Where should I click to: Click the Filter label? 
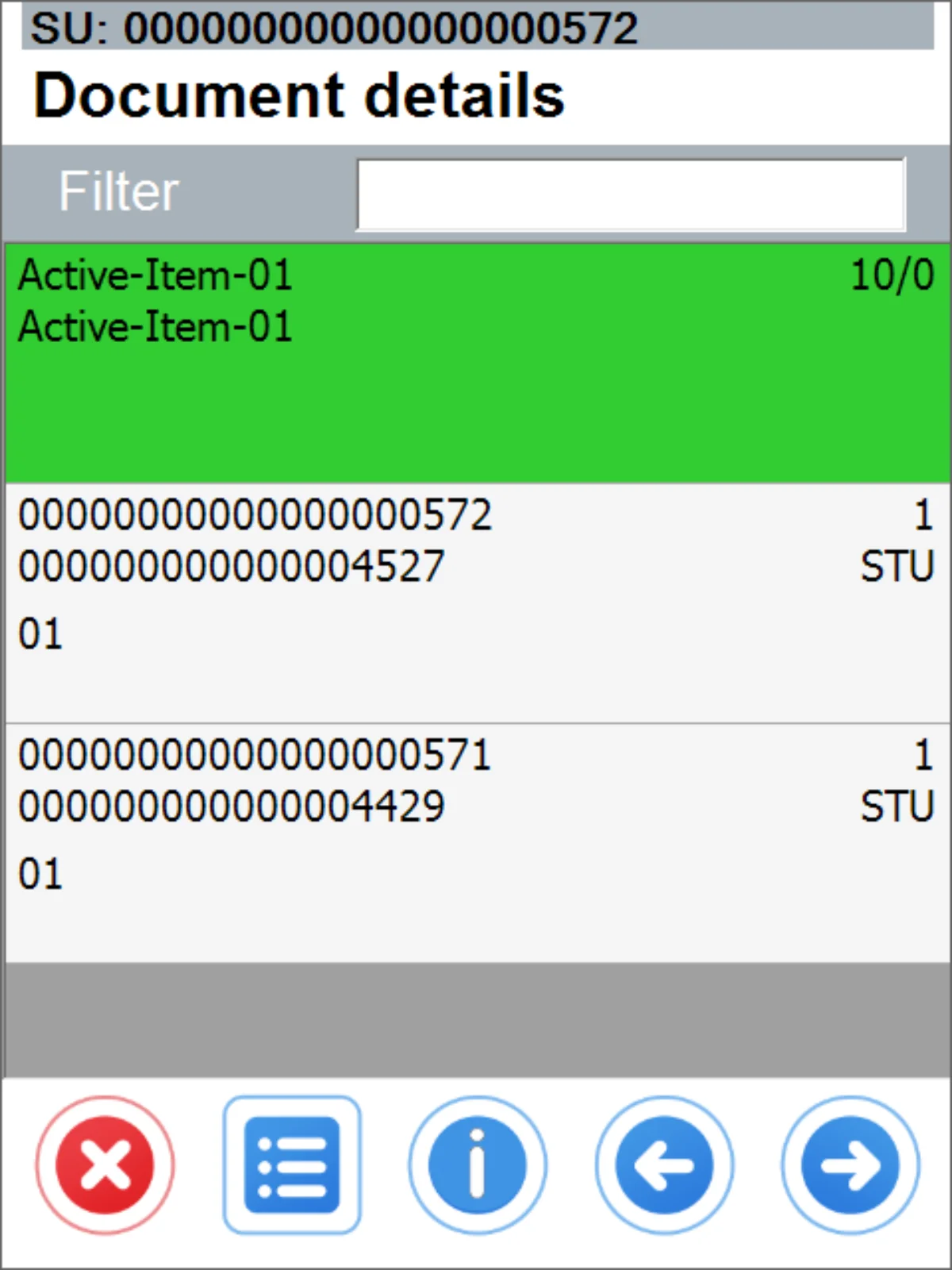tap(119, 192)
